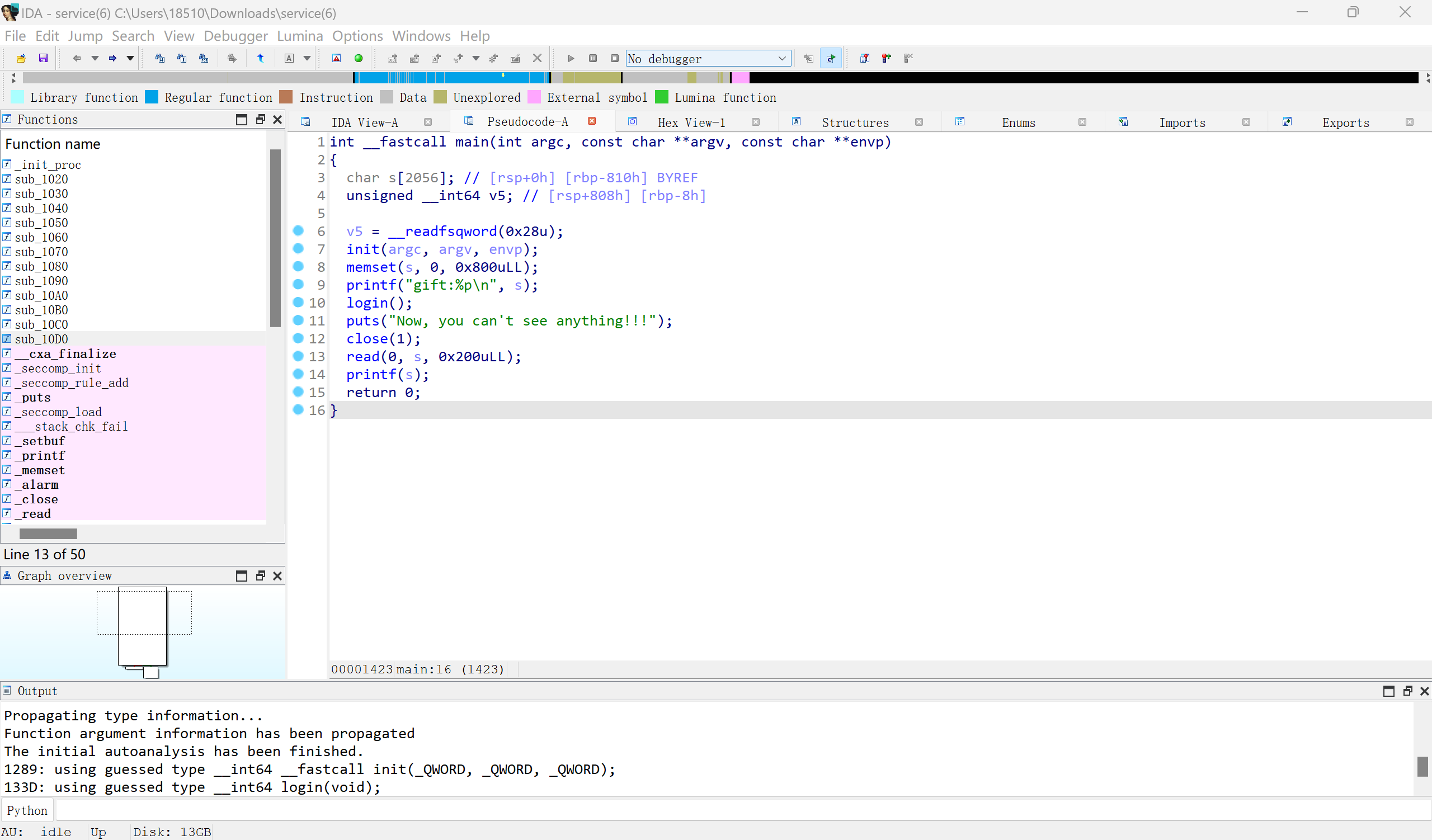
Task: Click the grey C-arrow icon after the debugger box
Action: [809, 58]
